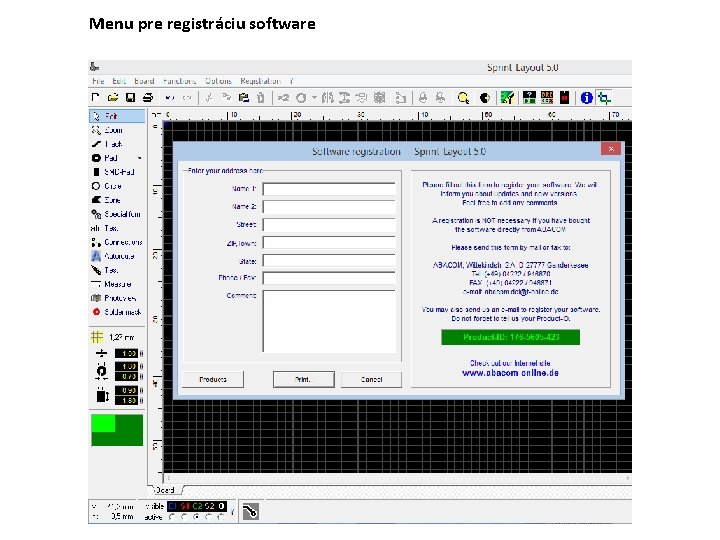Click the Rotate toolbar icon

[301, 97]
